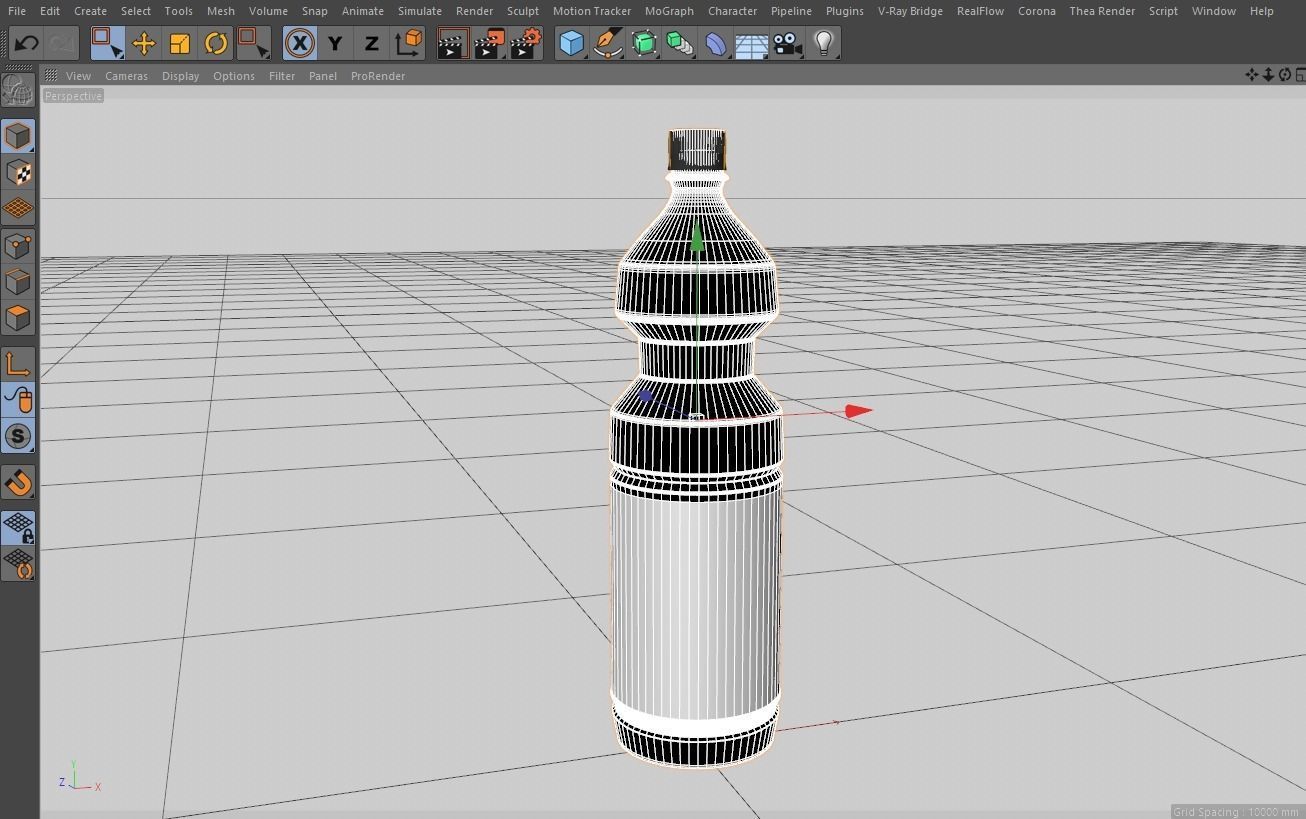Add a Floor environment object
This screenshot has height=819, width=1306.
[752, 43]
